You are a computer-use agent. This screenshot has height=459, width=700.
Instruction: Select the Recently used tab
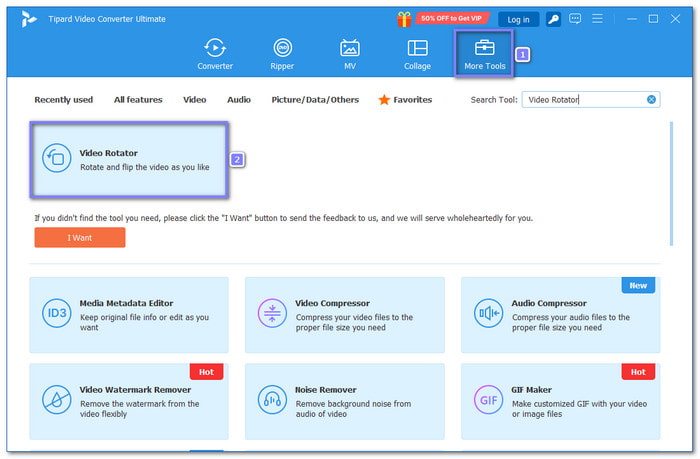pos(64,100)
